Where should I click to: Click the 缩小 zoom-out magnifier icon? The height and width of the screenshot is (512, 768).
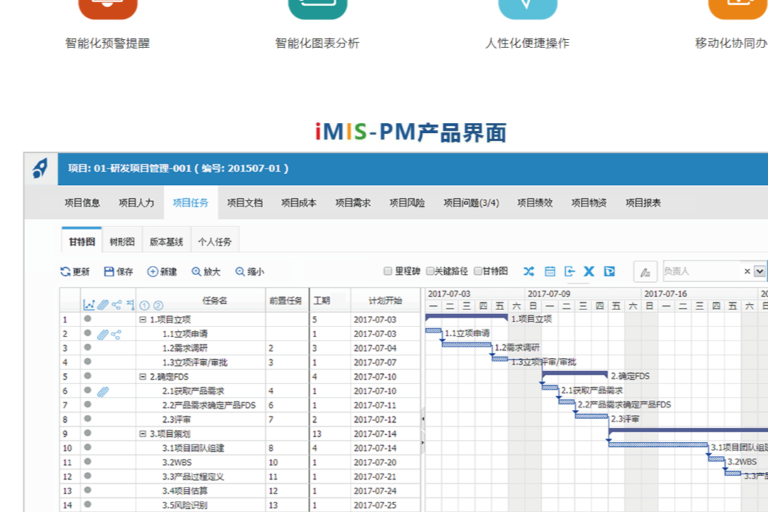pos(240,271)
